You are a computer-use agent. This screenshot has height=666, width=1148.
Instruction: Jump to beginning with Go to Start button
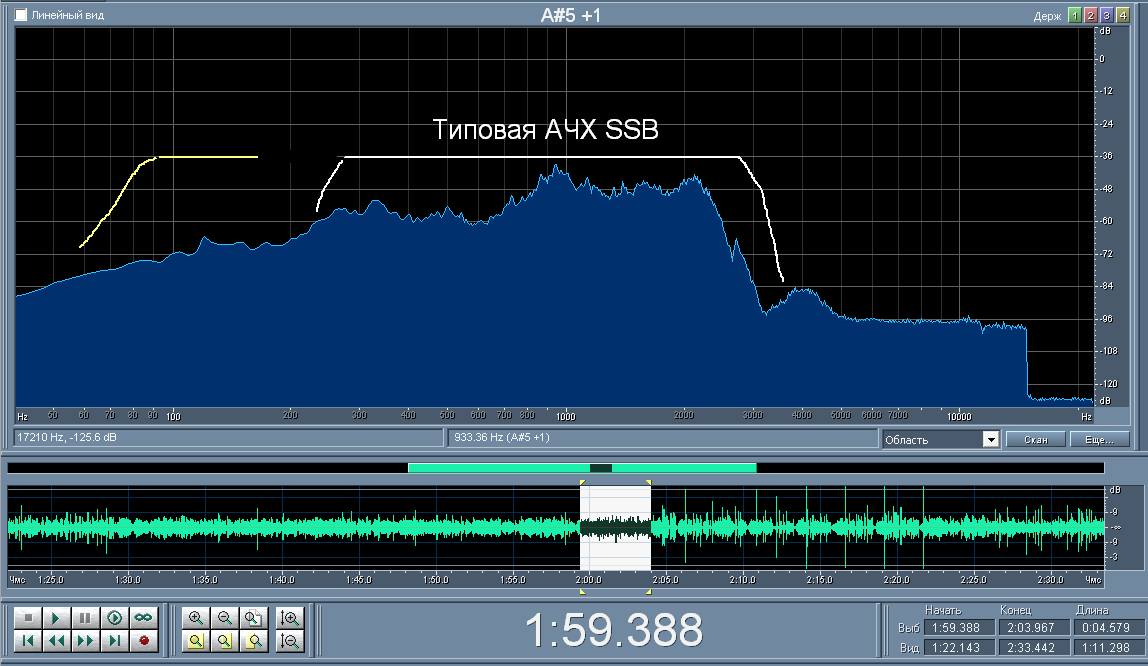28,641
